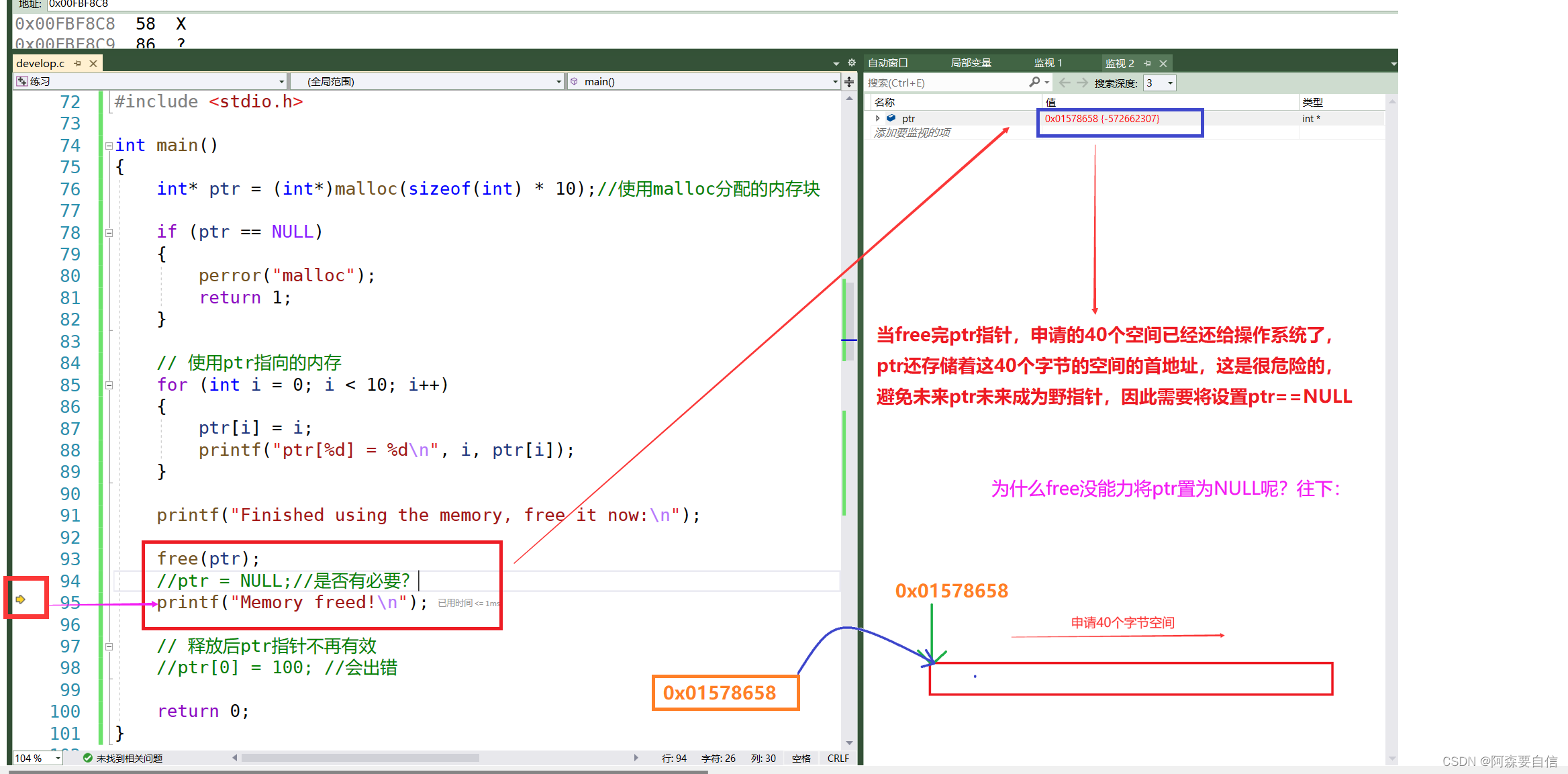
Task: Click the 添加要监视的项 entry row
Action: [x=912, y=133]
